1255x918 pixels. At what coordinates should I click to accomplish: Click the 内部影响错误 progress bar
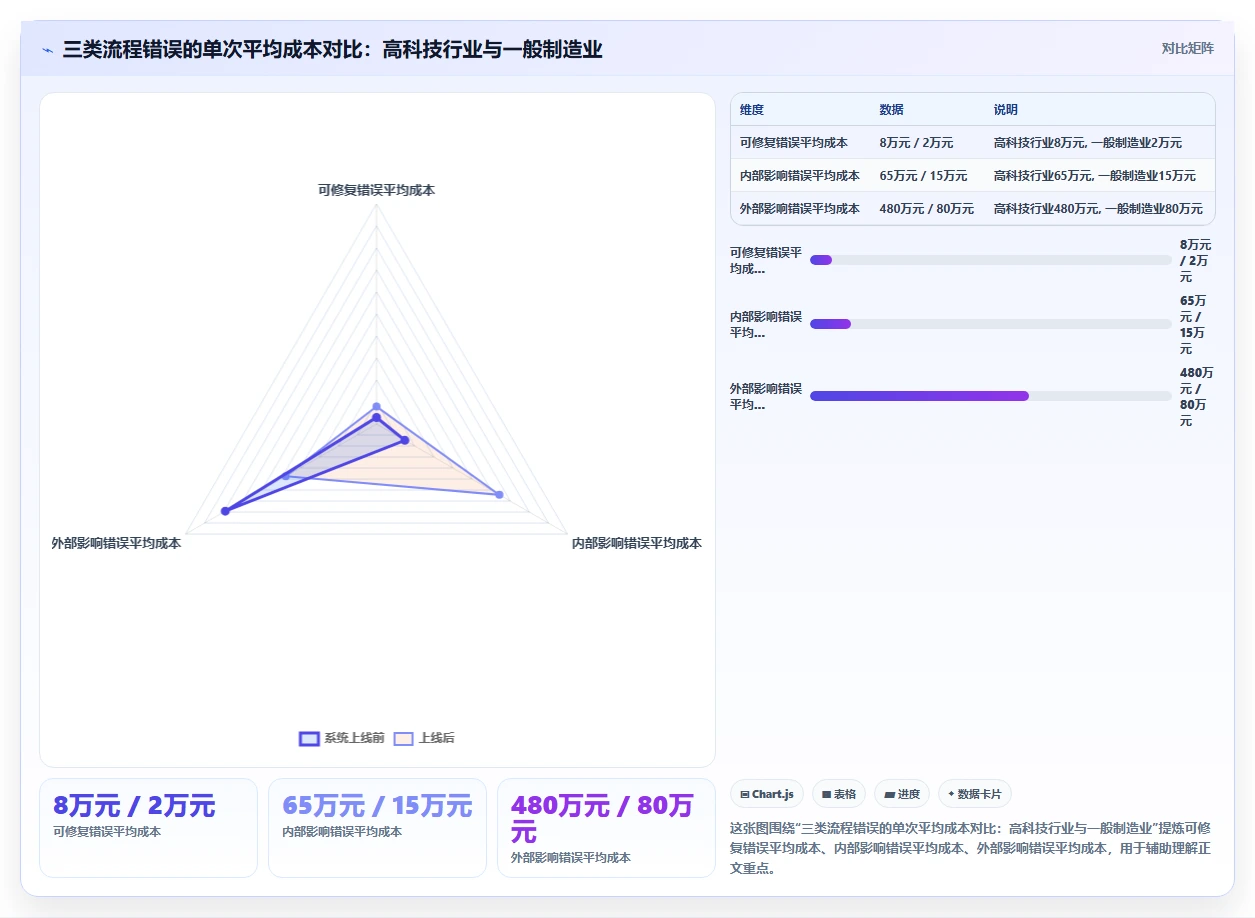(x=990, y=324)
